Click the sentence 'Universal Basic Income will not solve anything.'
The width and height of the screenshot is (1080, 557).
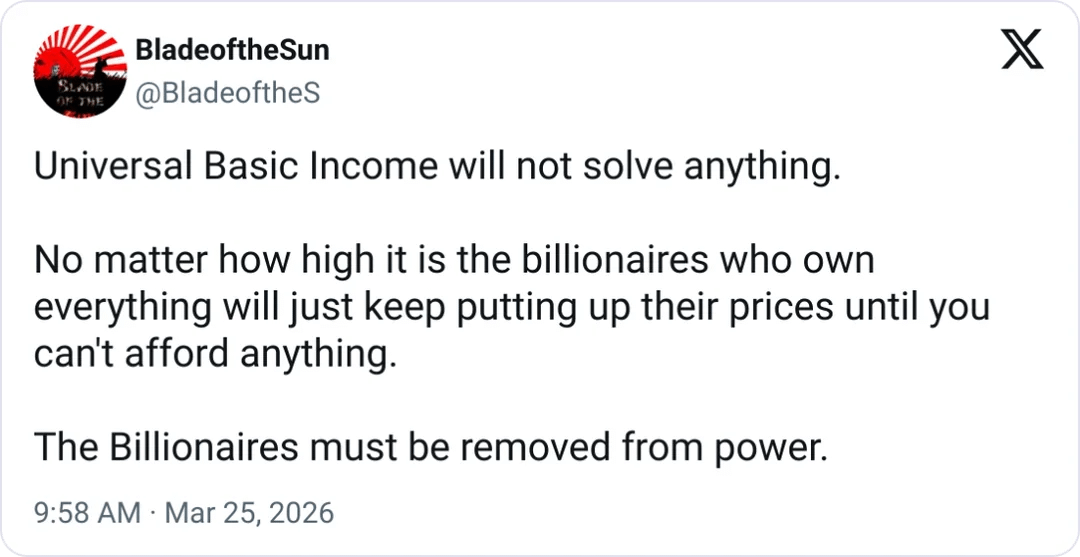[433, 166]
